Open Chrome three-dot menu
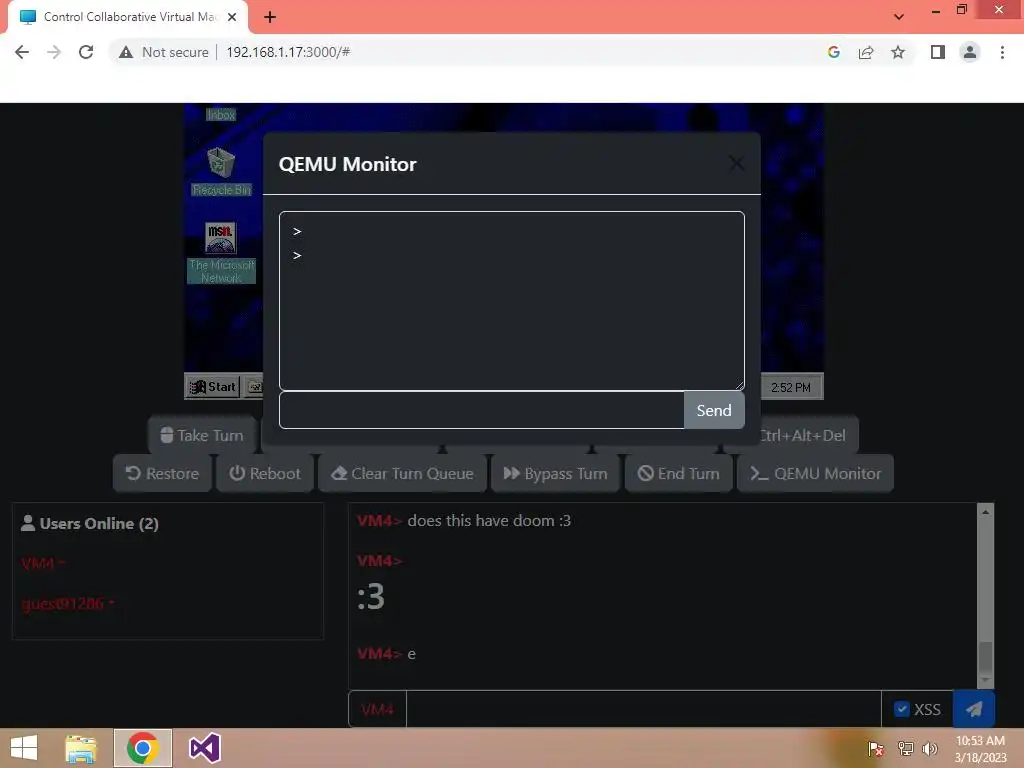This screenshot has height=768, width=1024. [x=1002, y=52]
